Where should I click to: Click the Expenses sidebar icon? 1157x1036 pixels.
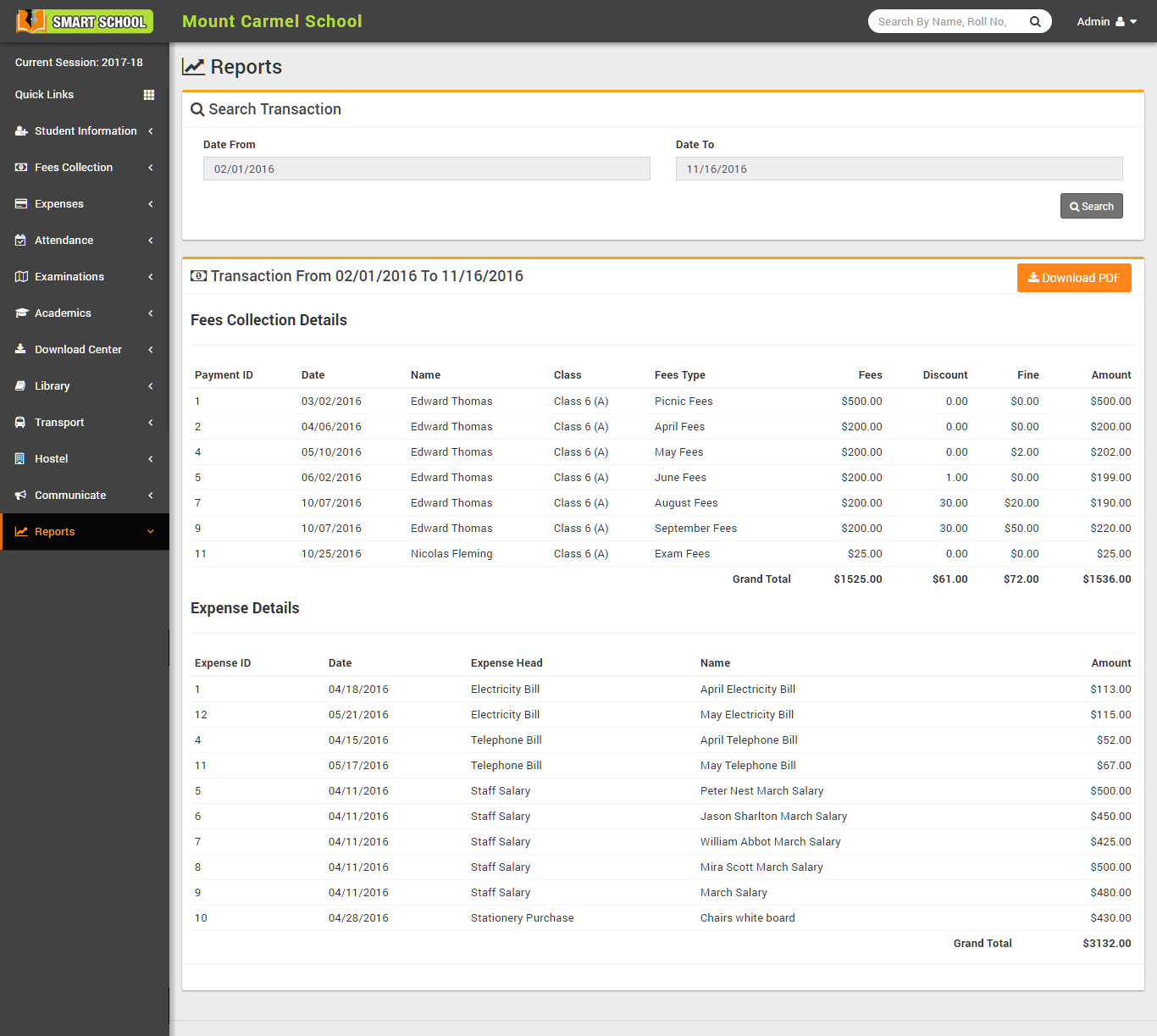click(x=20, y=203)
